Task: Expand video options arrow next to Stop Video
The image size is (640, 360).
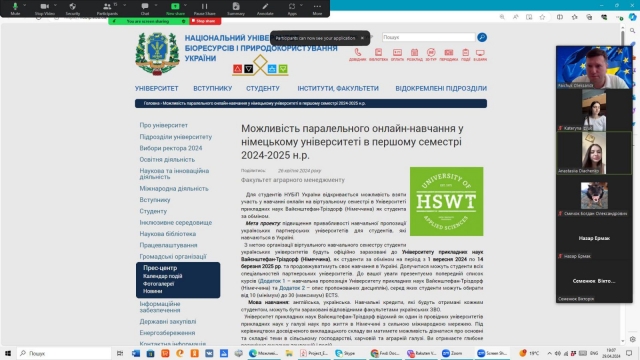Action: pos(55,5)
